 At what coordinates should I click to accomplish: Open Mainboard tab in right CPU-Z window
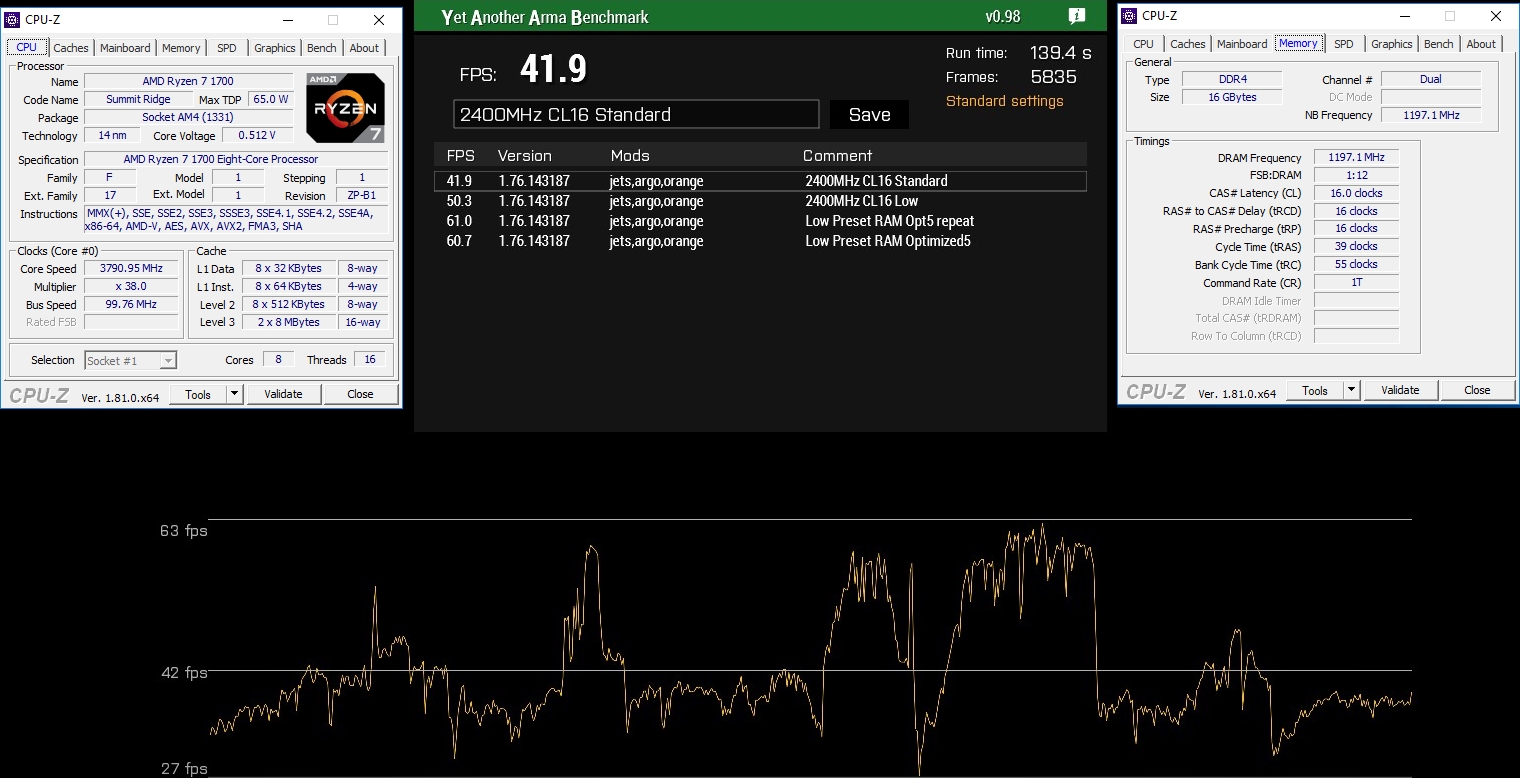1242,44
